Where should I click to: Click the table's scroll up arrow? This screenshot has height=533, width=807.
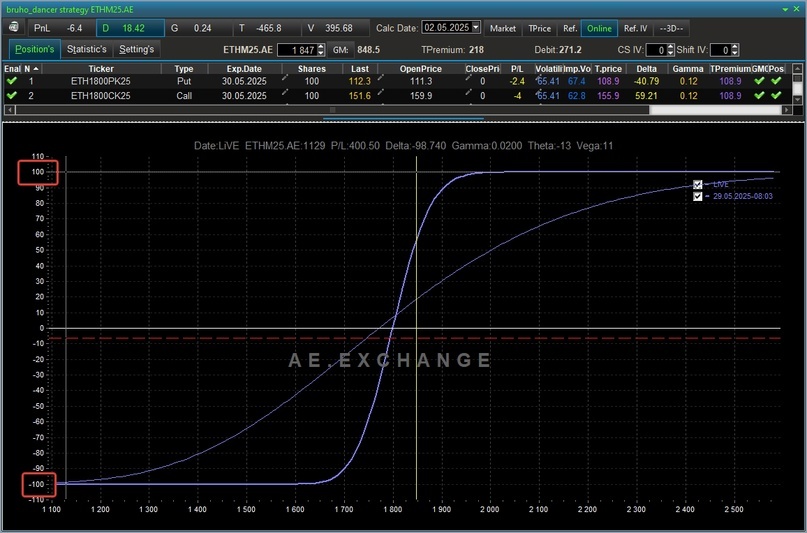click(797, 68)
